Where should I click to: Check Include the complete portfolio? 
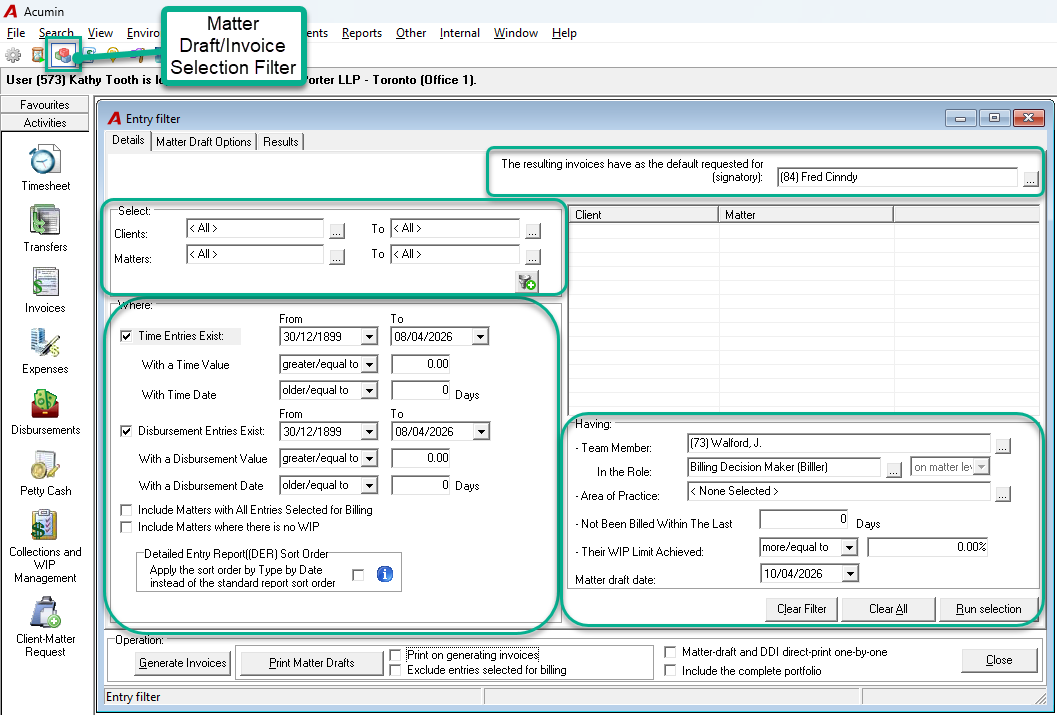pyautogui.click(x=670, y=671)
